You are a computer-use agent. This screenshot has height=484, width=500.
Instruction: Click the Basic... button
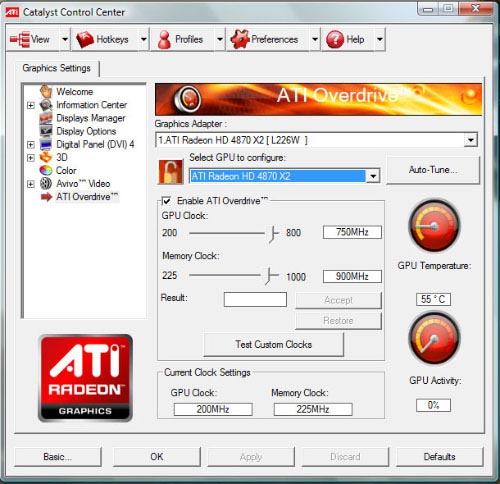58,456
